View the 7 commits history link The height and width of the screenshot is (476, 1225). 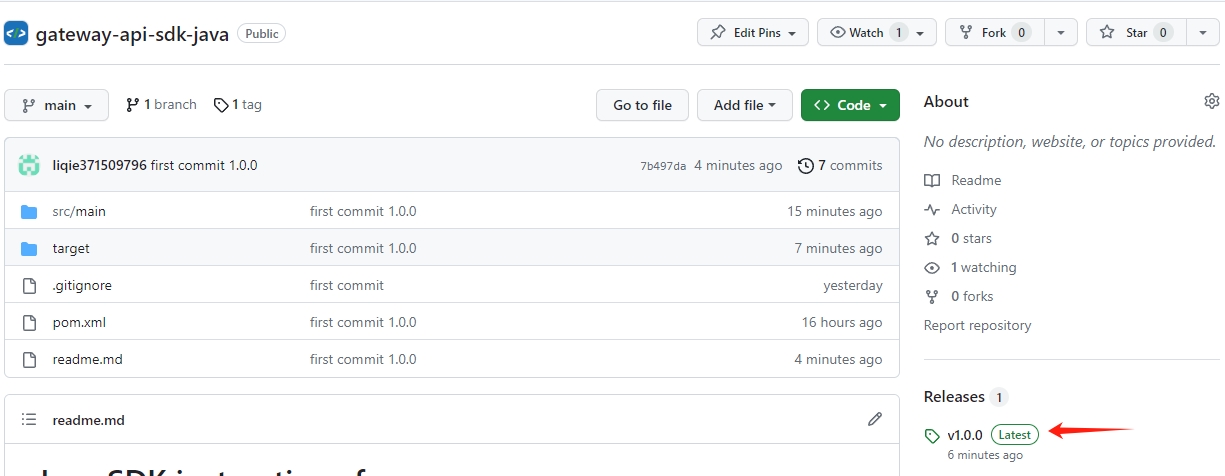(840, 165)
